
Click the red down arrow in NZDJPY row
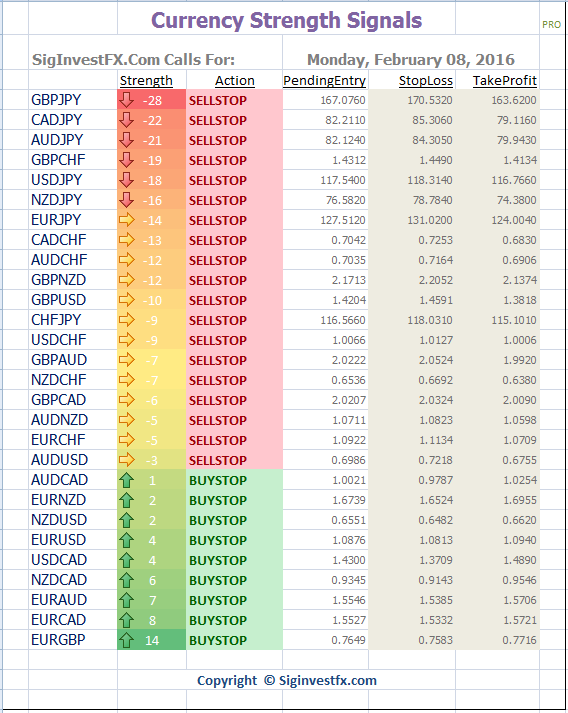pyautogui.click(x=126, y=200)
